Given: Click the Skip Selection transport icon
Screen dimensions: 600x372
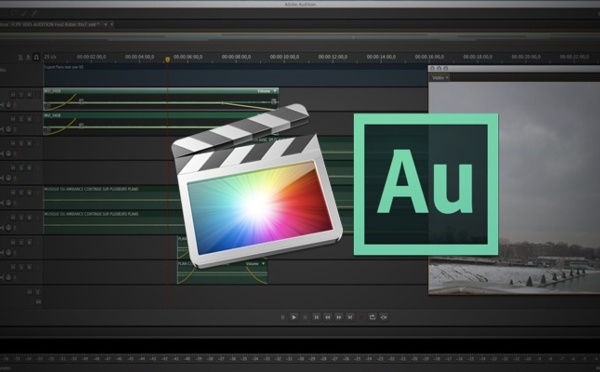Looking at the screenshot, I should (x=383, y=317).
